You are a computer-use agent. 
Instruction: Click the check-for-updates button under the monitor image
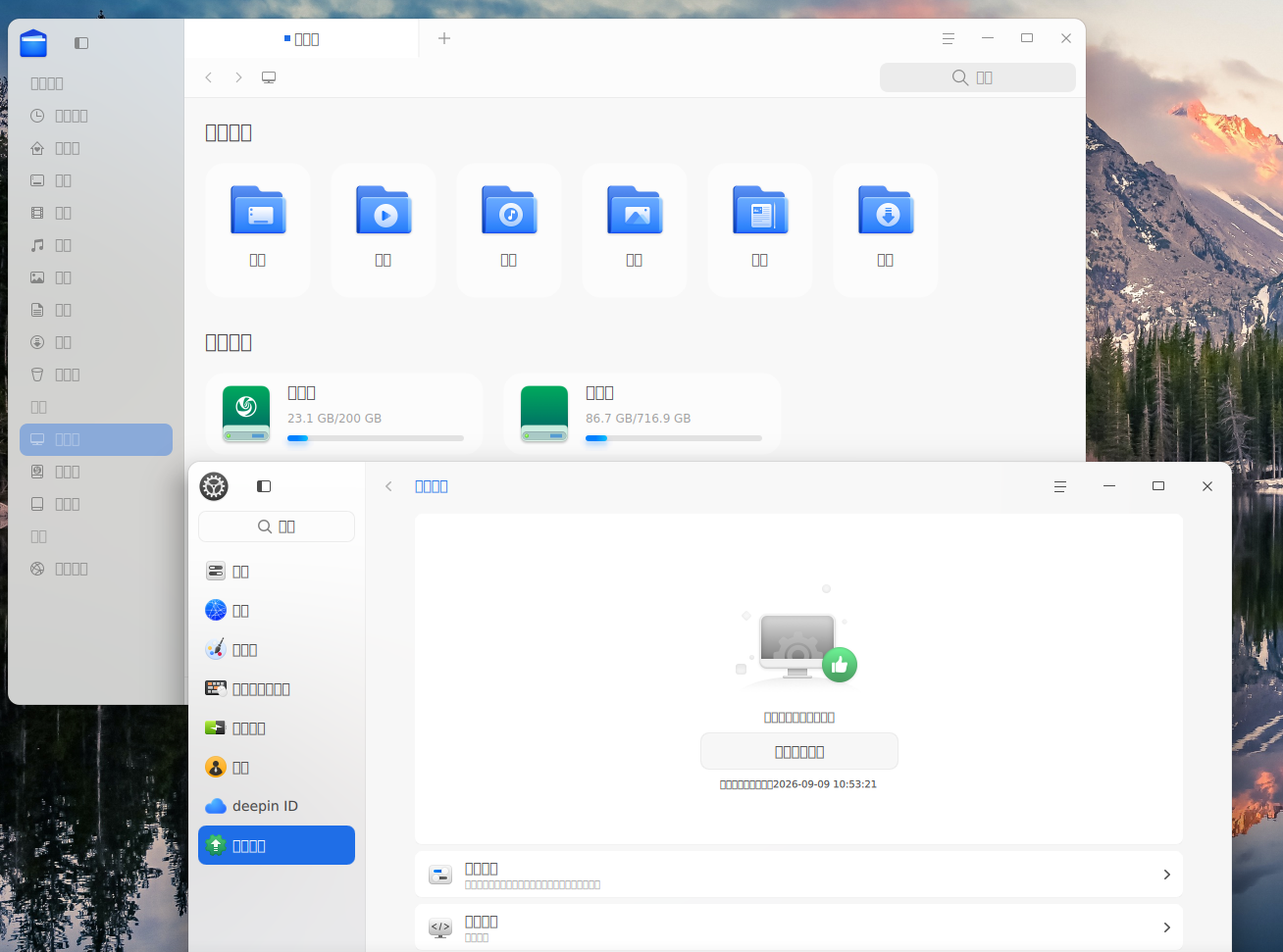click(x=799, y=752)
